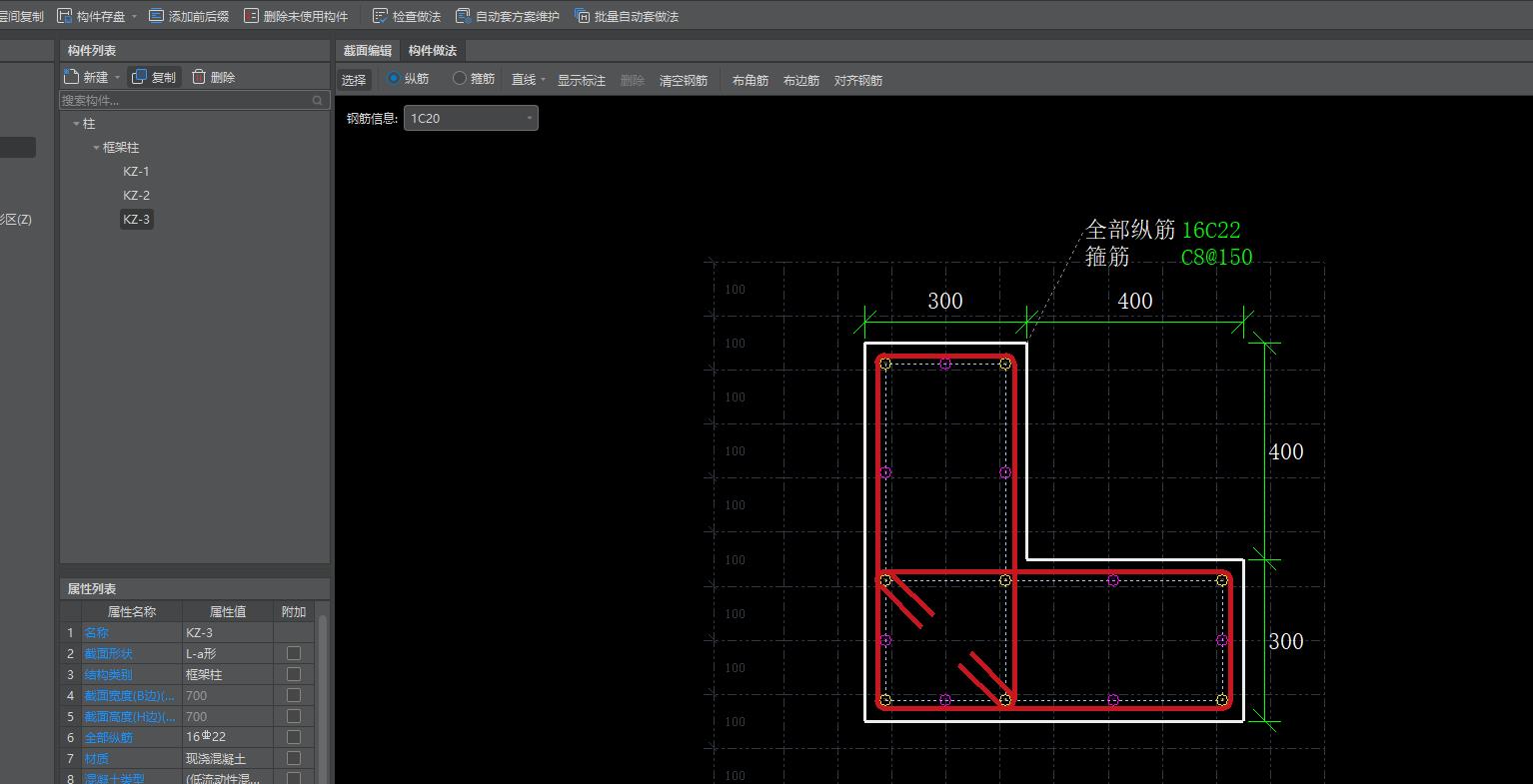Click the 现浇混凝土 material value cell

pyautogui.click(x=228, y=758)
